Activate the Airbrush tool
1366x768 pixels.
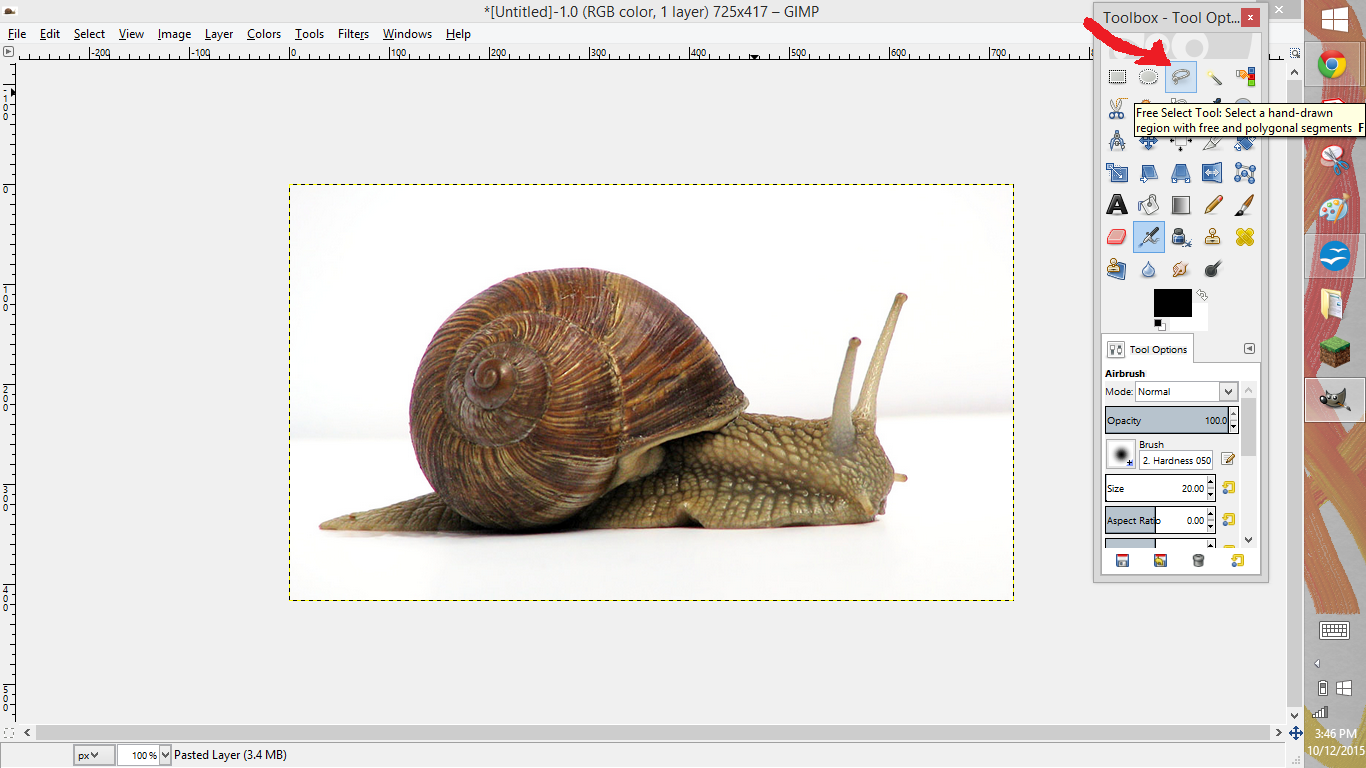click(1149, 237)
